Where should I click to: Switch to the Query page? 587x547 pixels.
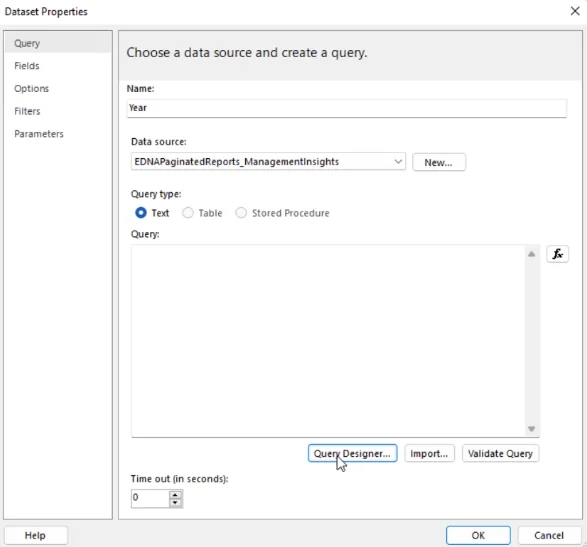point(58,43)
